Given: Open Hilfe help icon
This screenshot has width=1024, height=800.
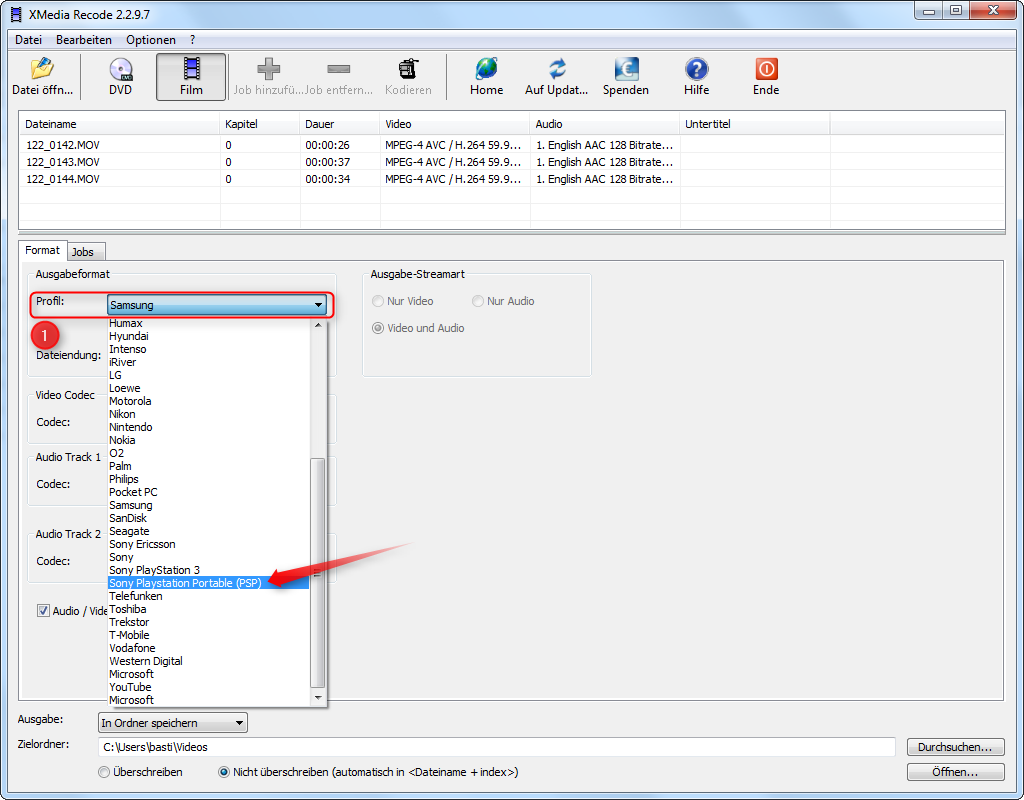Looking at the screenshot, I should coord(696,70).
